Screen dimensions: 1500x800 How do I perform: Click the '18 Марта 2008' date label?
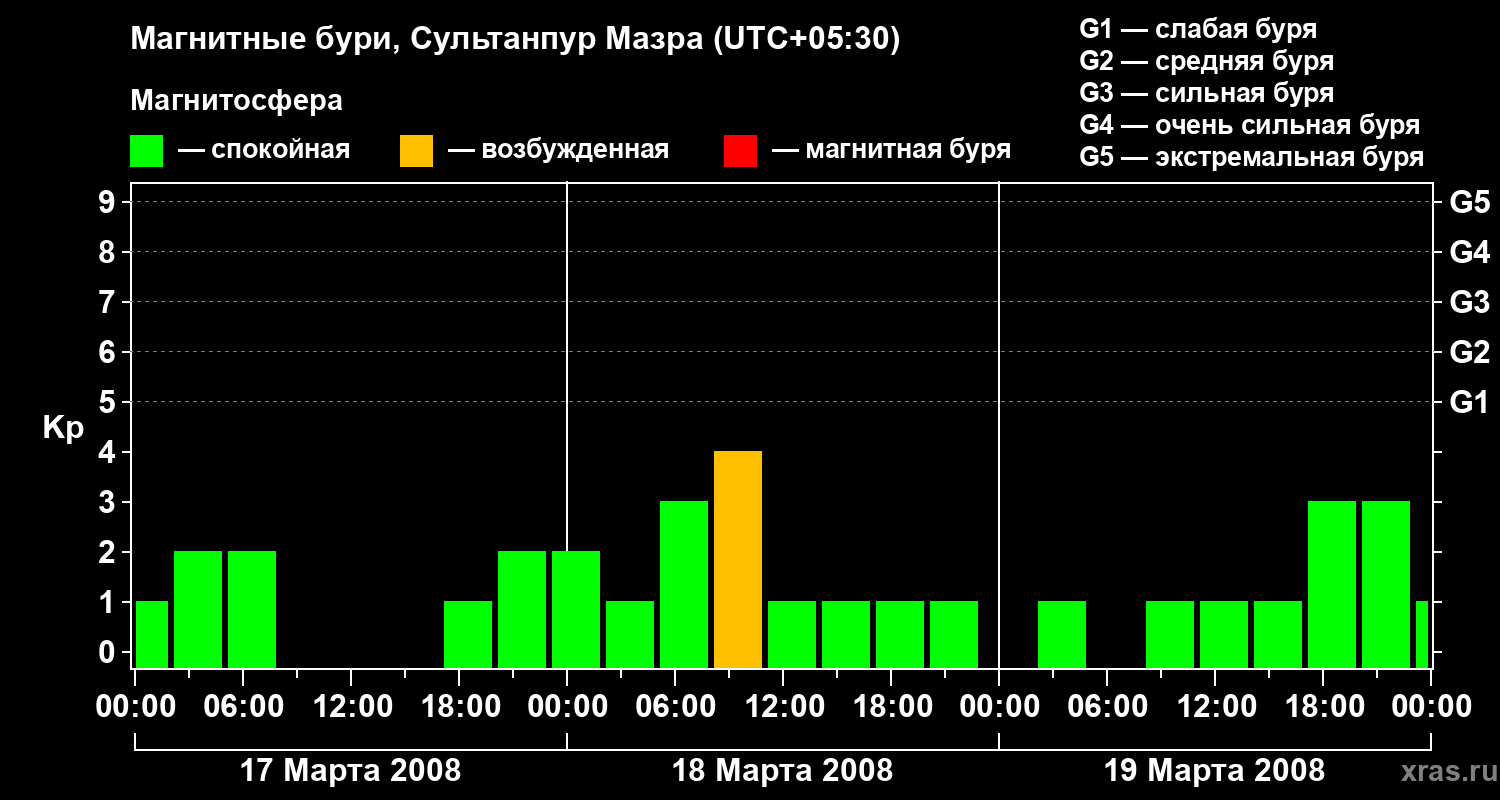[x=783, y=771]
